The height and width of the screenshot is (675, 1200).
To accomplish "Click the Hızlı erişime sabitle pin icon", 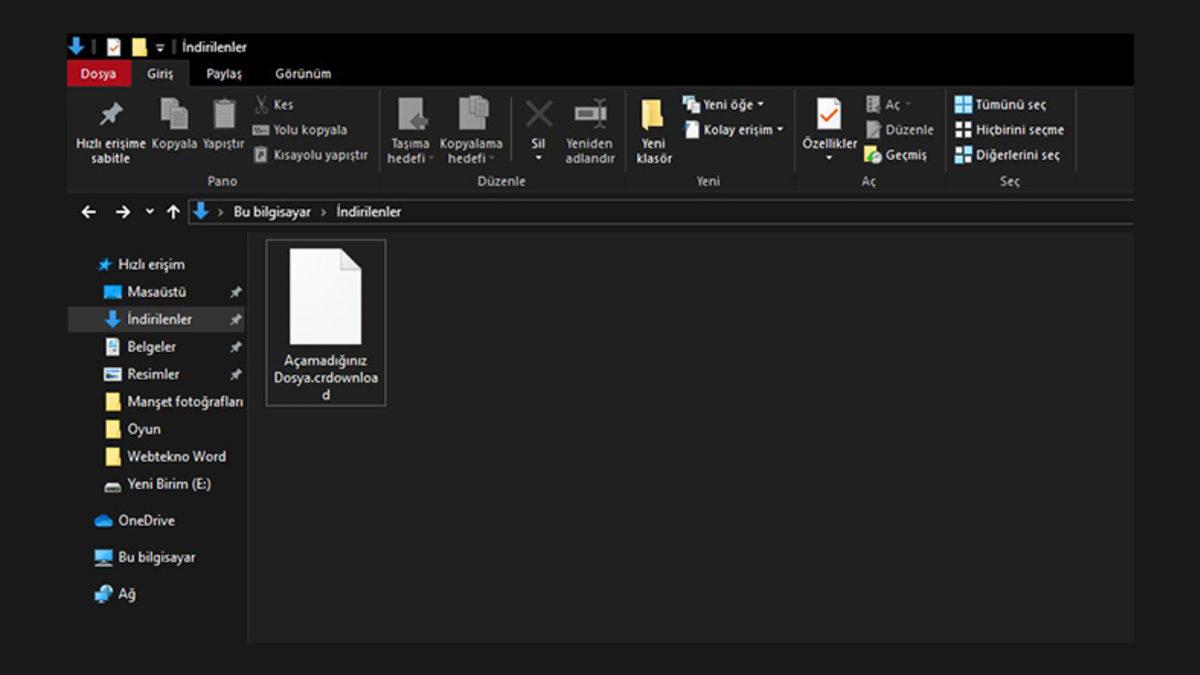I will coord(111,115).
